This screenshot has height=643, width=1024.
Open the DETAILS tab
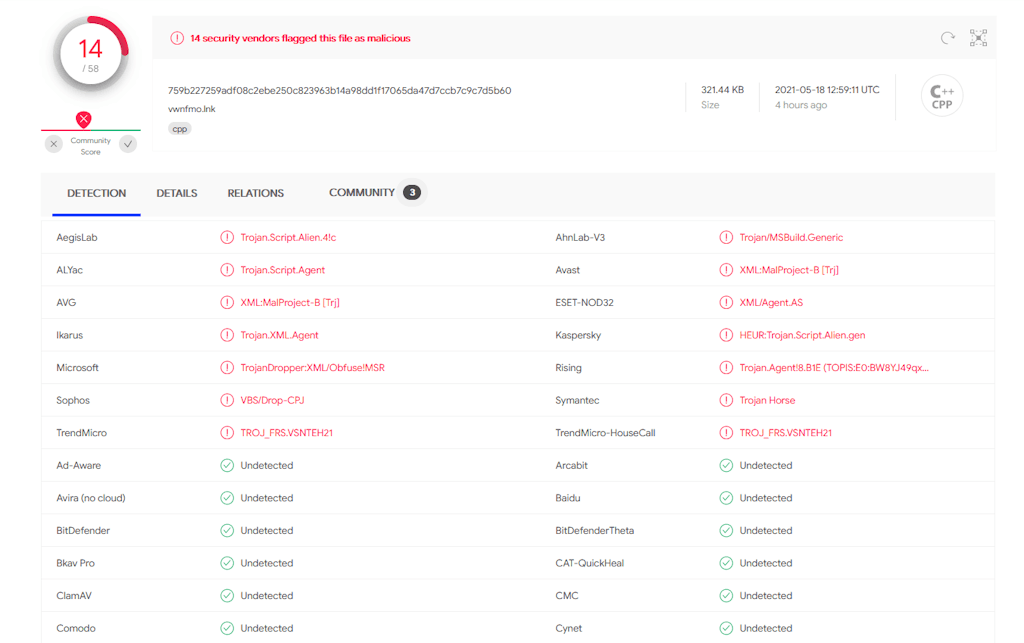coord(177,193)
